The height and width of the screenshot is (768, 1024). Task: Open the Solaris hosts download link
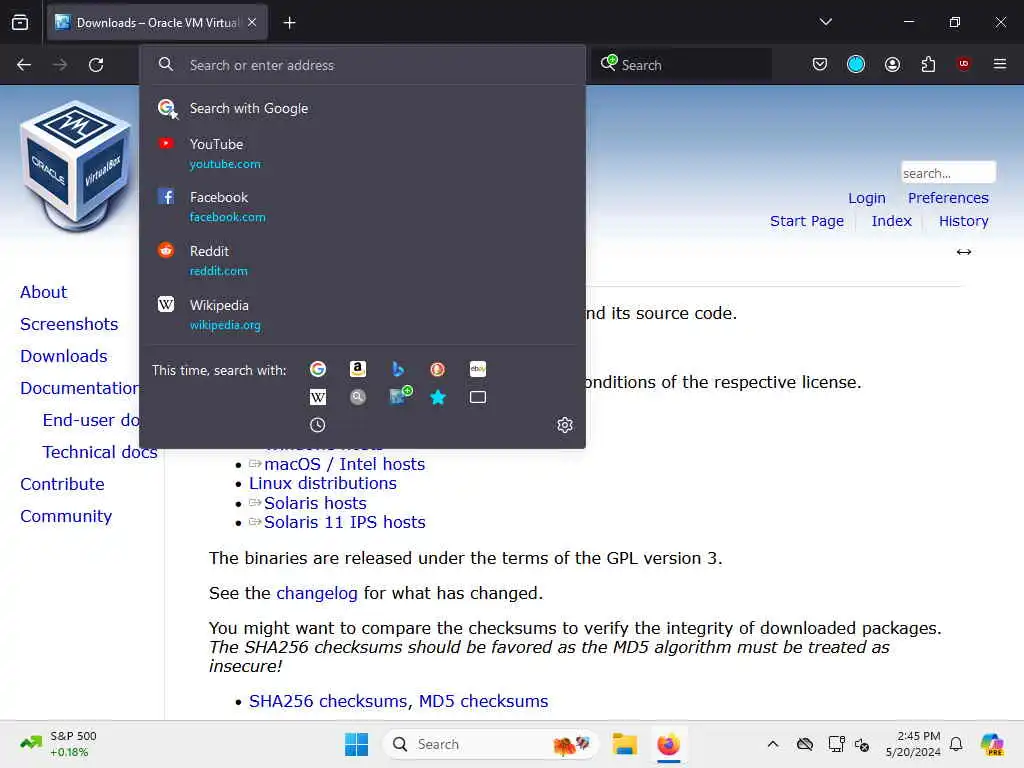[315, 503]
